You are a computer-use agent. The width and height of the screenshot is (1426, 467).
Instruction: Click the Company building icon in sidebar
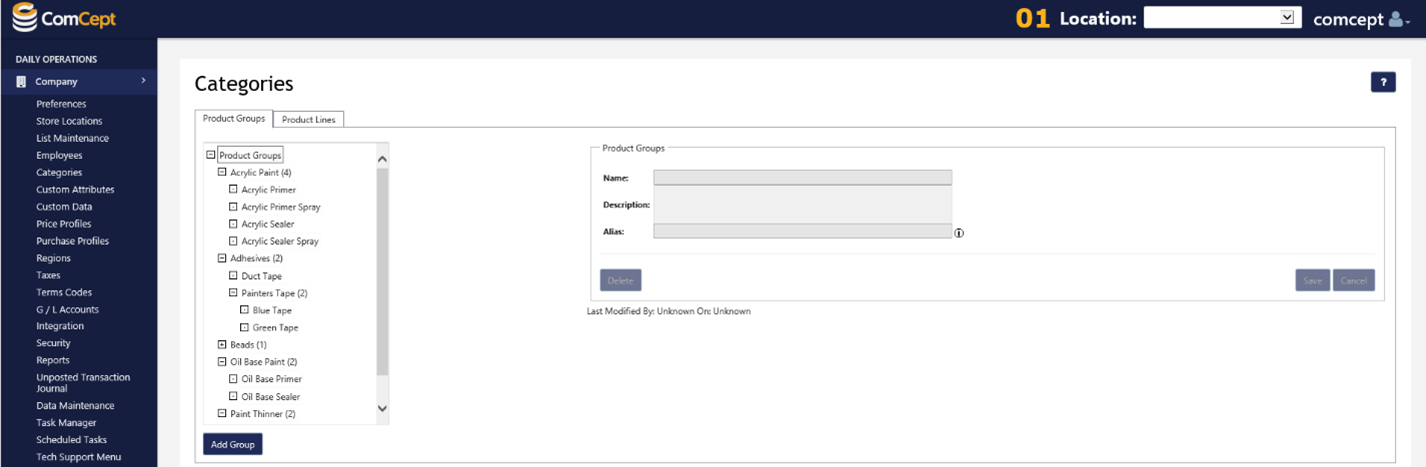21,82
